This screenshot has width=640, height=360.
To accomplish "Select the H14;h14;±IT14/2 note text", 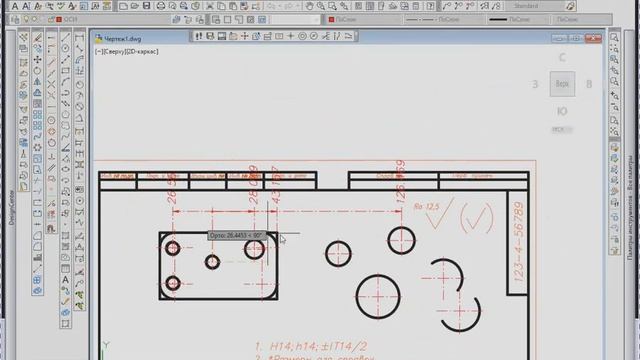I will 318,347.
